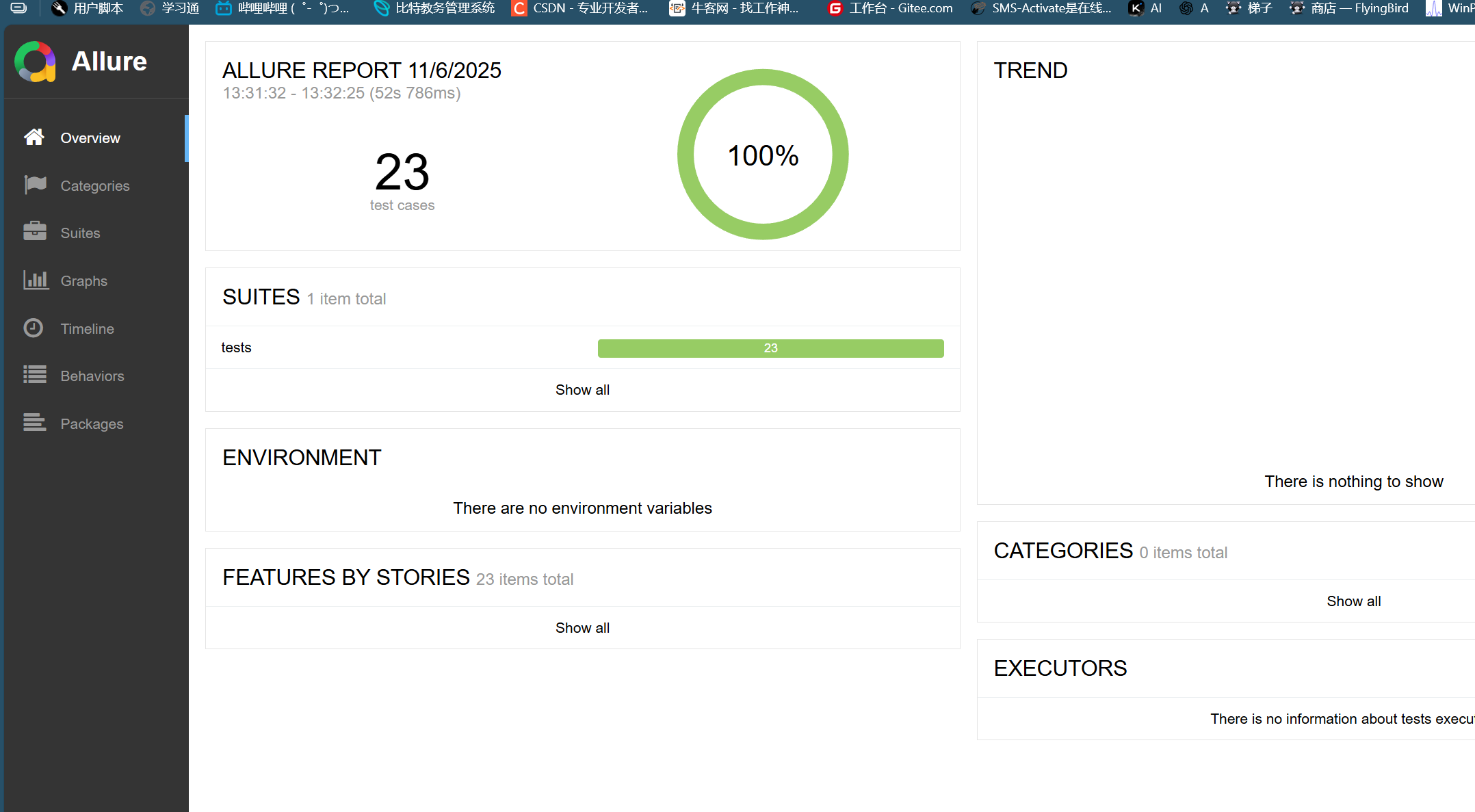Open Behaviors list icon

35,375
